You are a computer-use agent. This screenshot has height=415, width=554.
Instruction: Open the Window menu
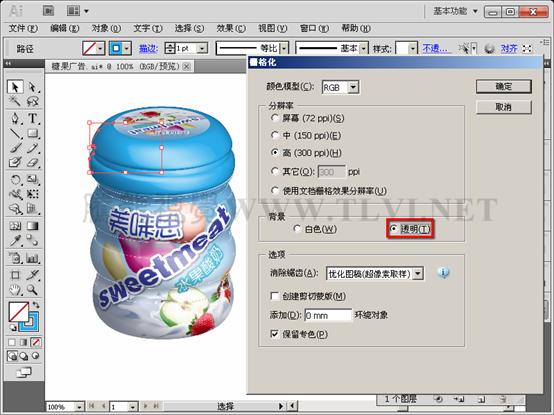314,28
